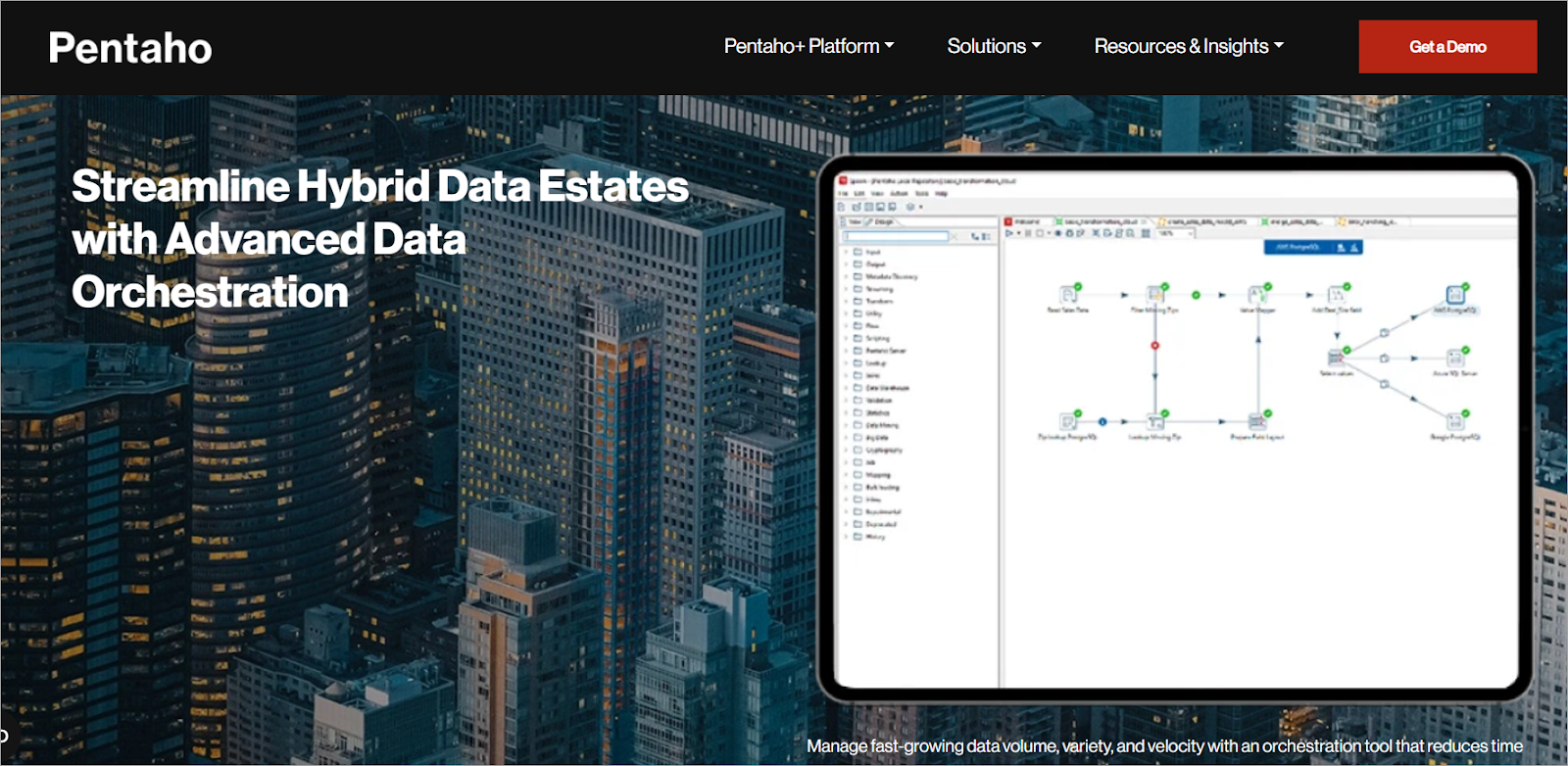Viewport: 1568px width, 766px height.
Task: Click the Google PostgreSQL step icon
Action: (x=1455, y=421)
